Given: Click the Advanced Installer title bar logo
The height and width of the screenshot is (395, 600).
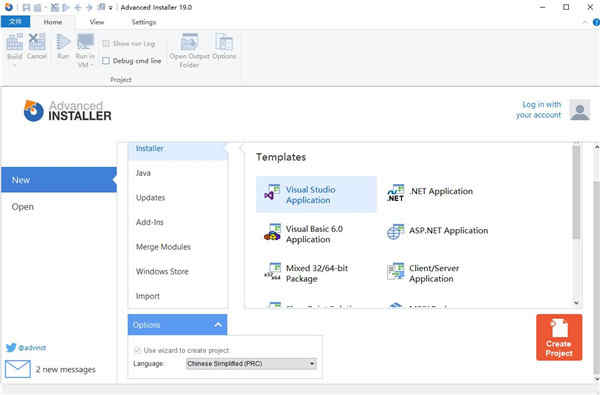Looking at the screenshot, I should pyautogui.click(x=8, y=7).
